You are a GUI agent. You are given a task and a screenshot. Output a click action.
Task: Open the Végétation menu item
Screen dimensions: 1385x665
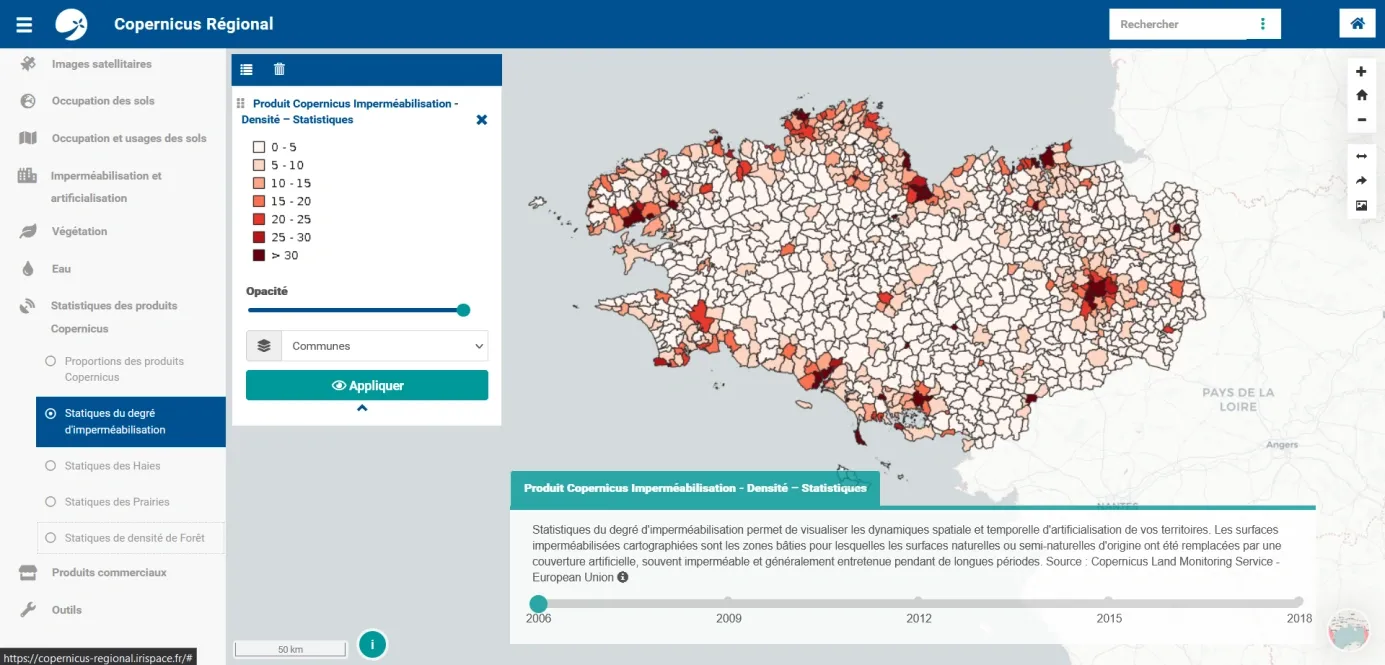pyautogui.click(x=79, y=232)
